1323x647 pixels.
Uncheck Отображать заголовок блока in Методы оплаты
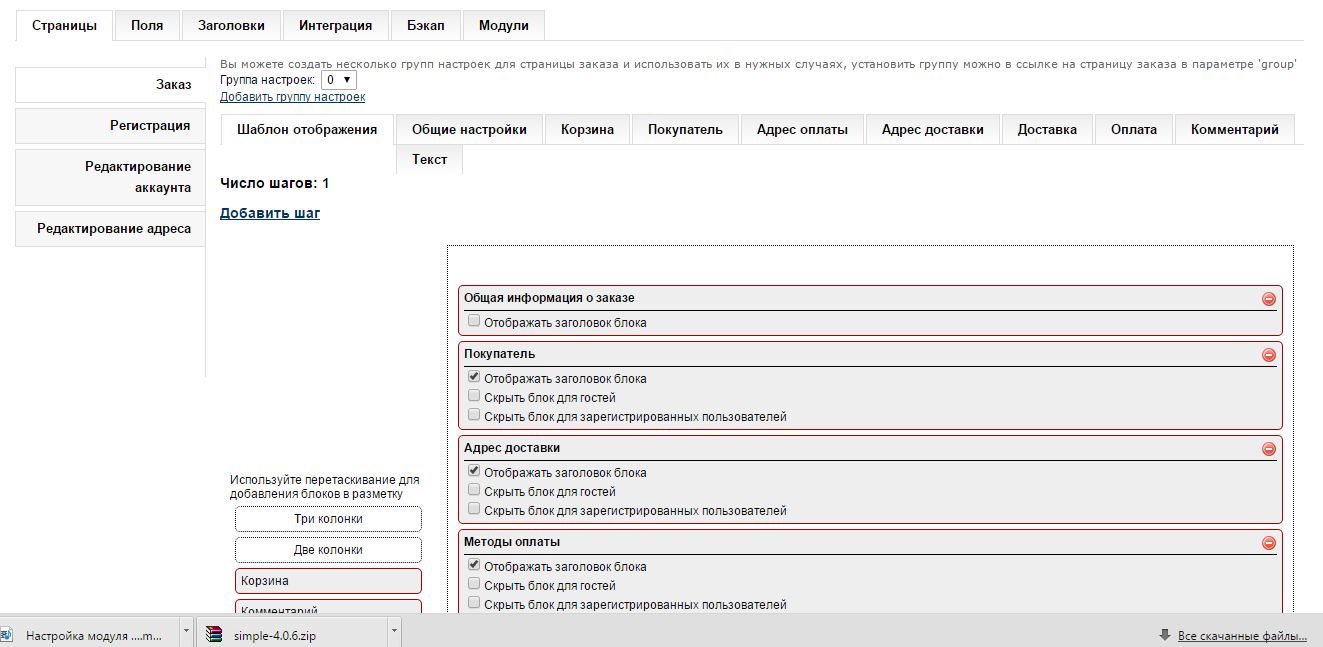pos(474,566)
